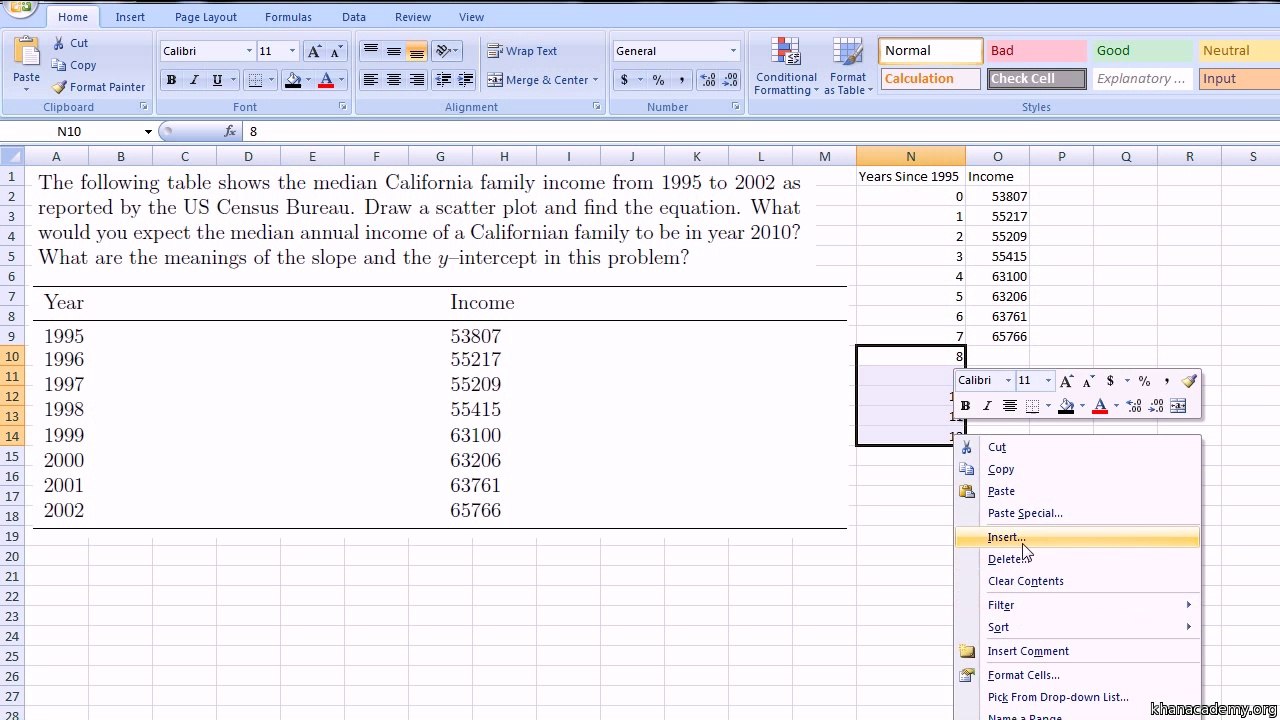Screen dimensions: 1280x720
Task: Select Clear Contents in context menu
Action: [x=1078, y=581]
